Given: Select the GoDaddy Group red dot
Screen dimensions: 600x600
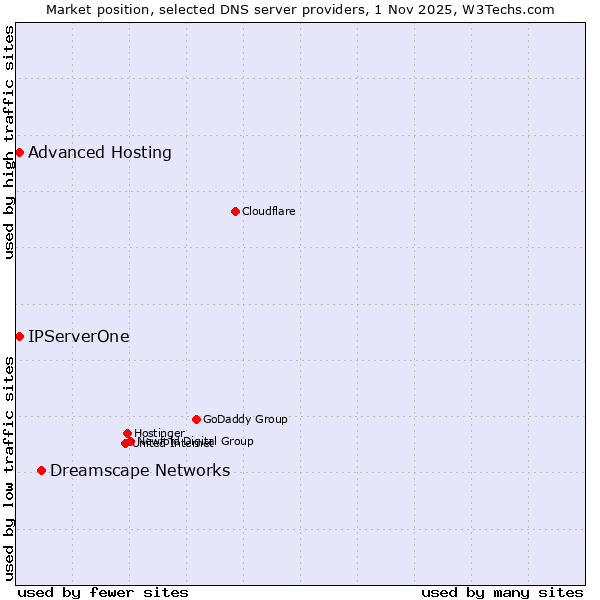Looking at the screenshot, I should pos(196,419).
